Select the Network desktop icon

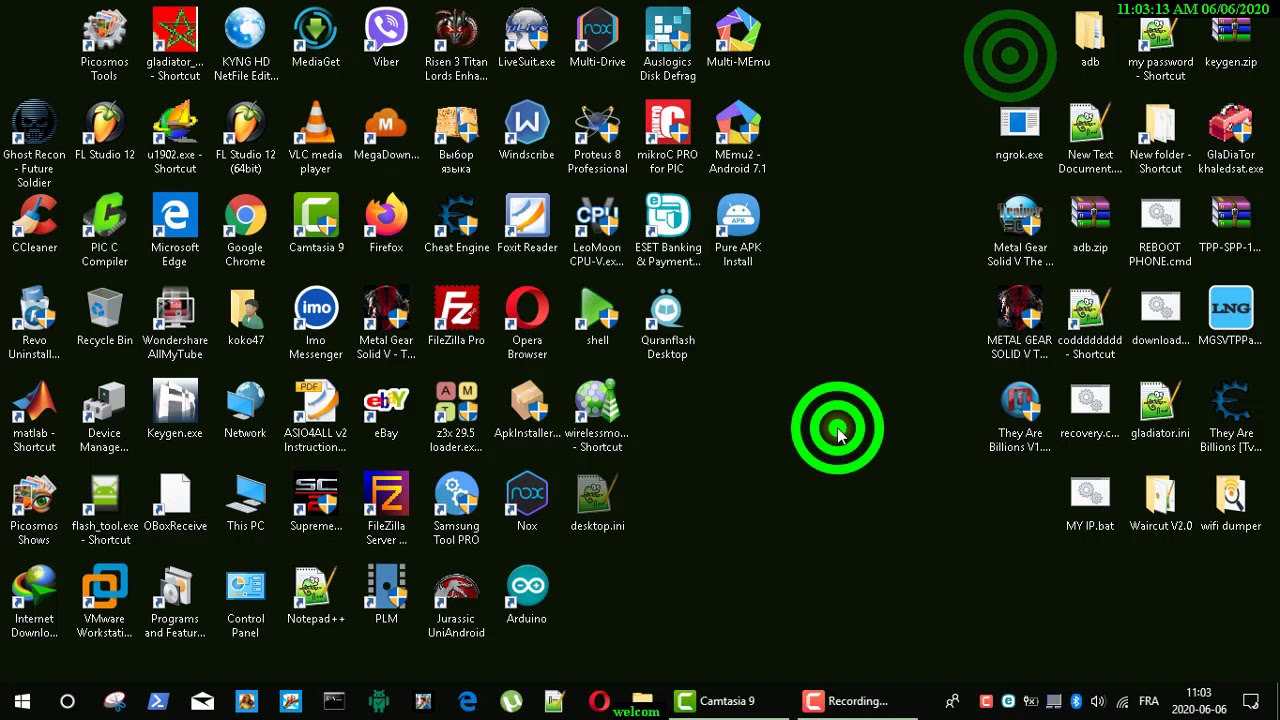tap(245, 410)
